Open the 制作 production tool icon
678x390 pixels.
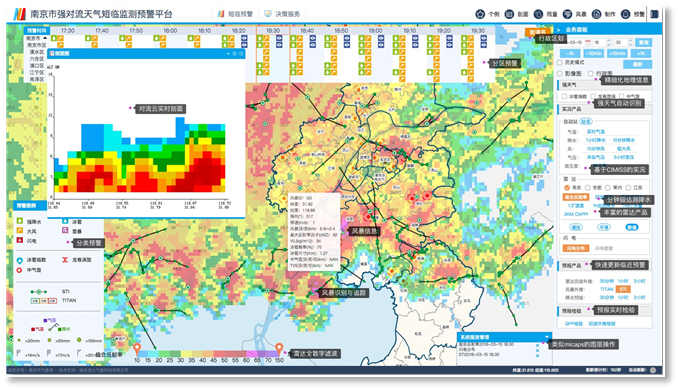click(597, 14)
